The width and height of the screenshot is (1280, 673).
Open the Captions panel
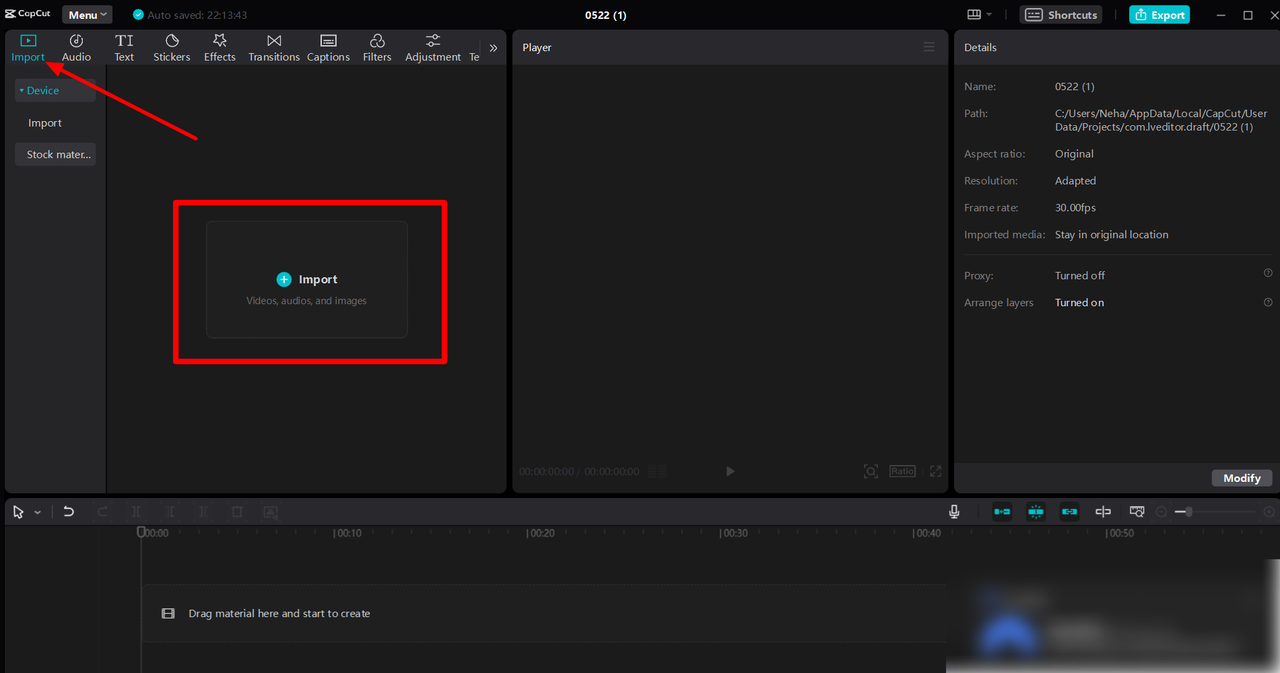(328, 47)
